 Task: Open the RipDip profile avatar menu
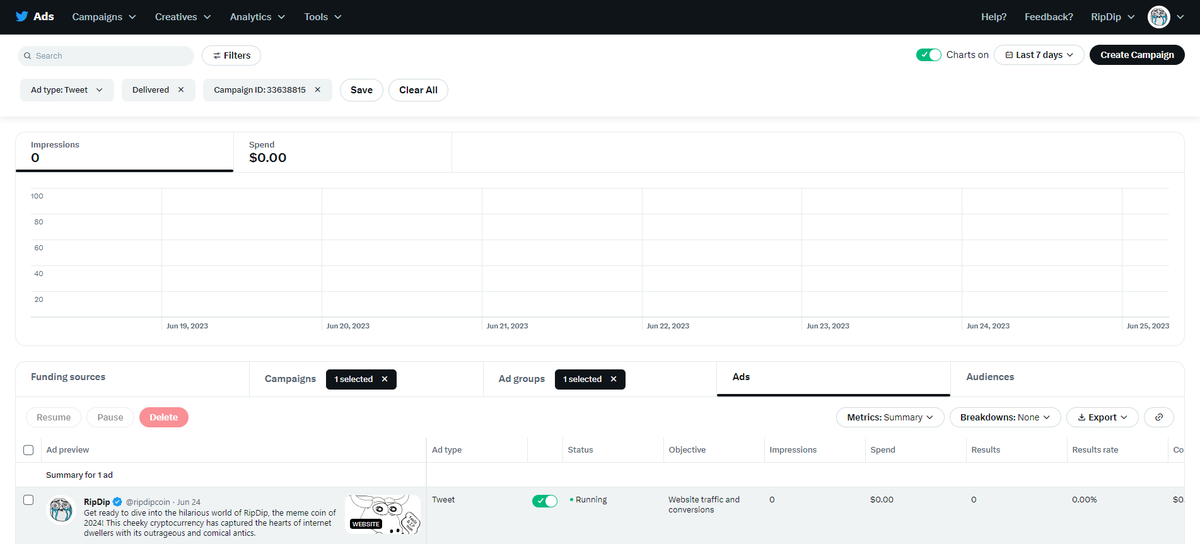(1159, 17)
